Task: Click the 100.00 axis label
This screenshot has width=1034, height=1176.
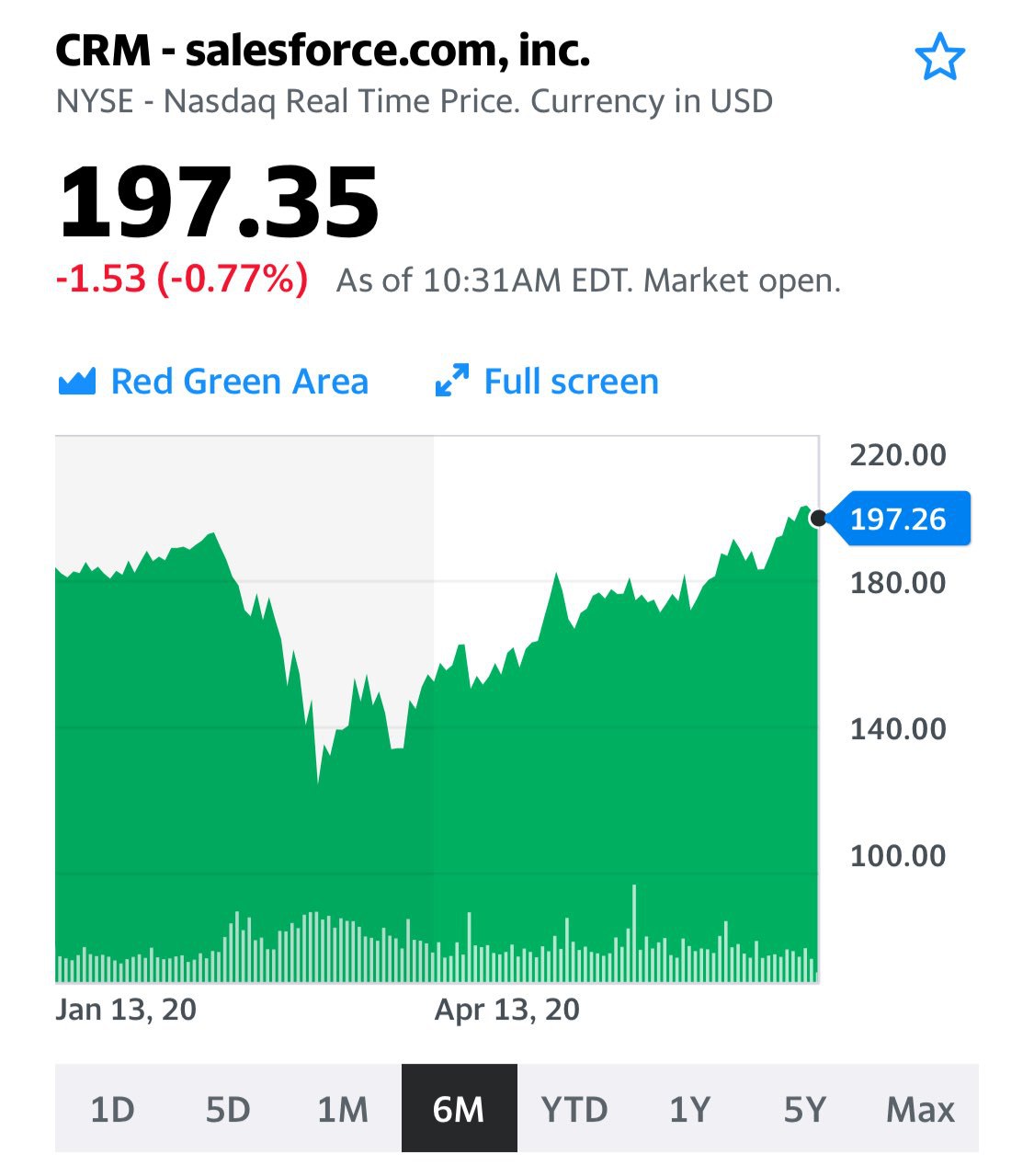Action: click(x=898, y=856)
